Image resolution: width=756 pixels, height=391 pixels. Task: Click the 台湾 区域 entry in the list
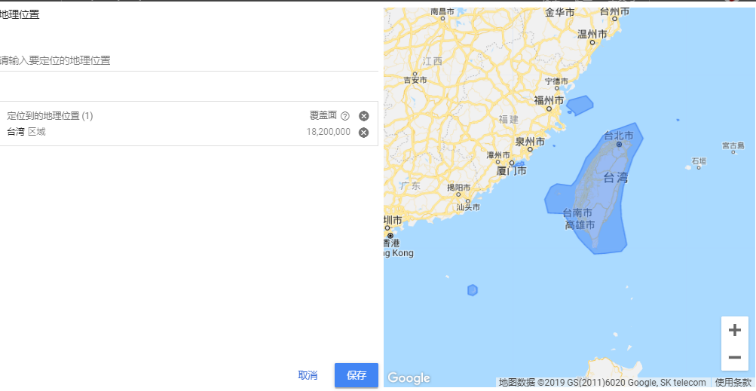coord(27,132)
